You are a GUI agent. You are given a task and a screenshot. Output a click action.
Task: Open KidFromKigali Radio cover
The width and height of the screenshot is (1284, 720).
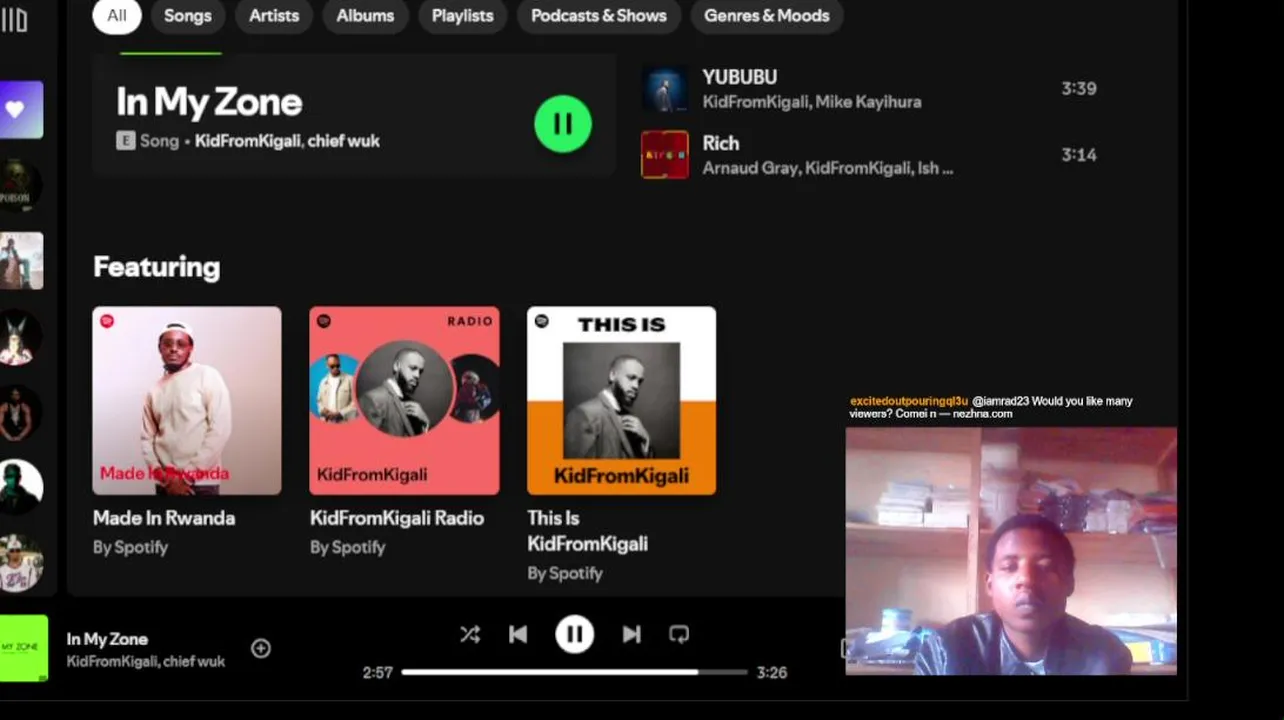point(404,401)
